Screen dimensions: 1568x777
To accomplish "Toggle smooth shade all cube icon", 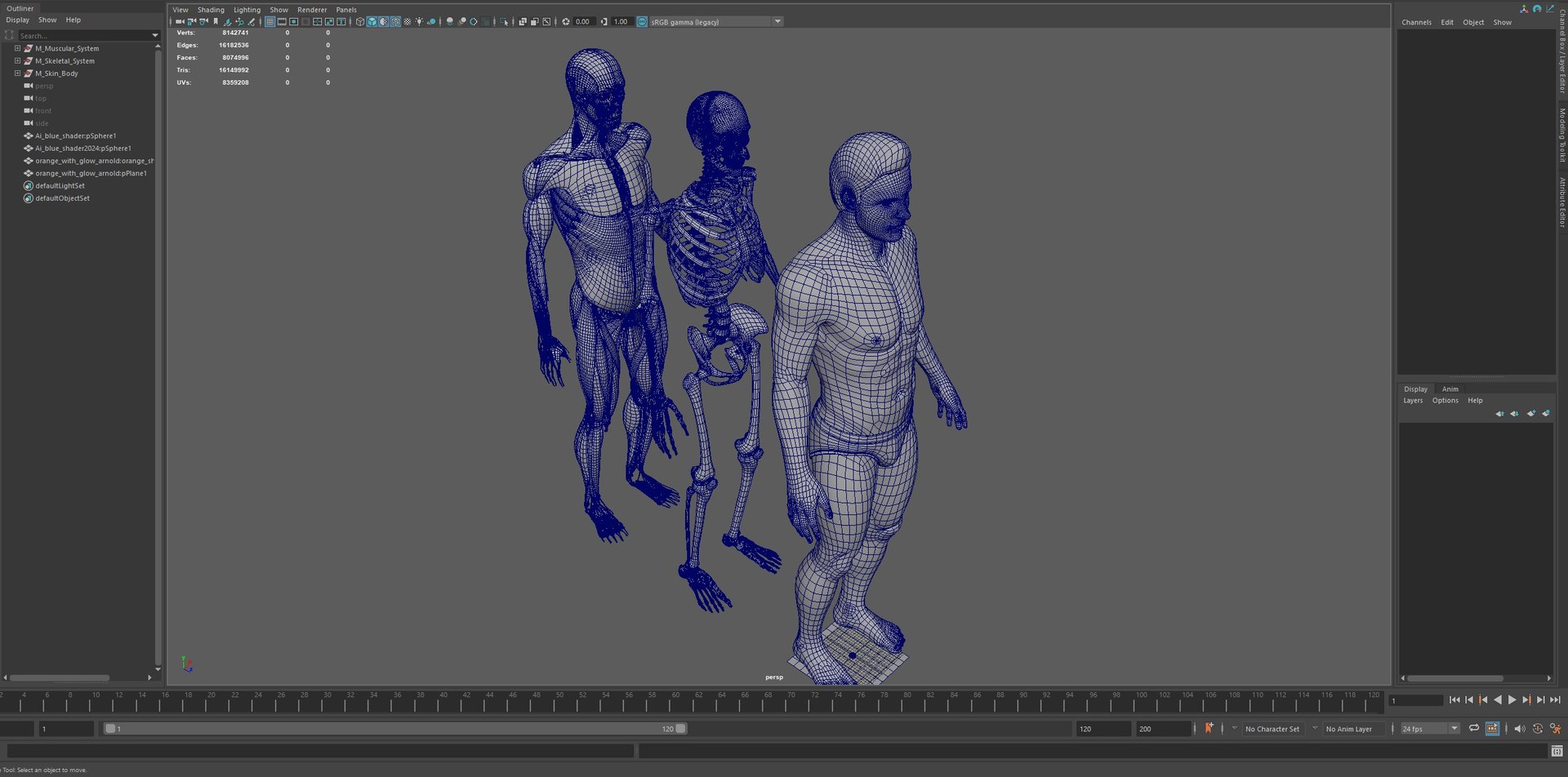I will pos(372,21).
